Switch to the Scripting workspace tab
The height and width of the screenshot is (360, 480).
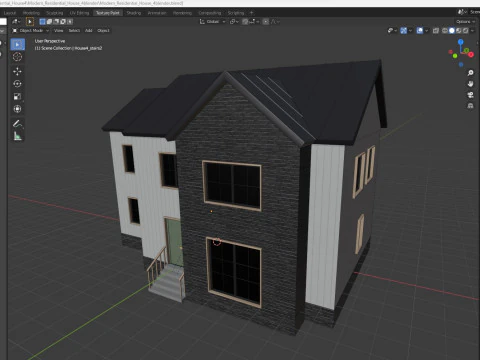[x=236, y=13]
